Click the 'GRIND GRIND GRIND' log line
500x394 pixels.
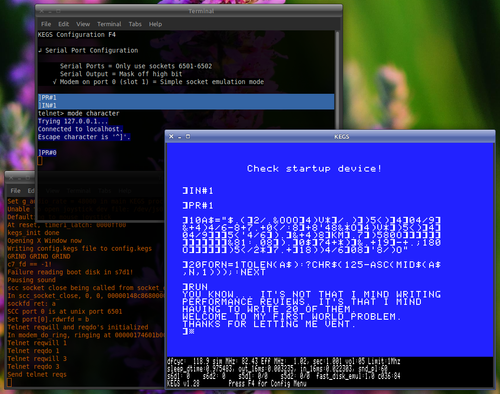[39, 256]
